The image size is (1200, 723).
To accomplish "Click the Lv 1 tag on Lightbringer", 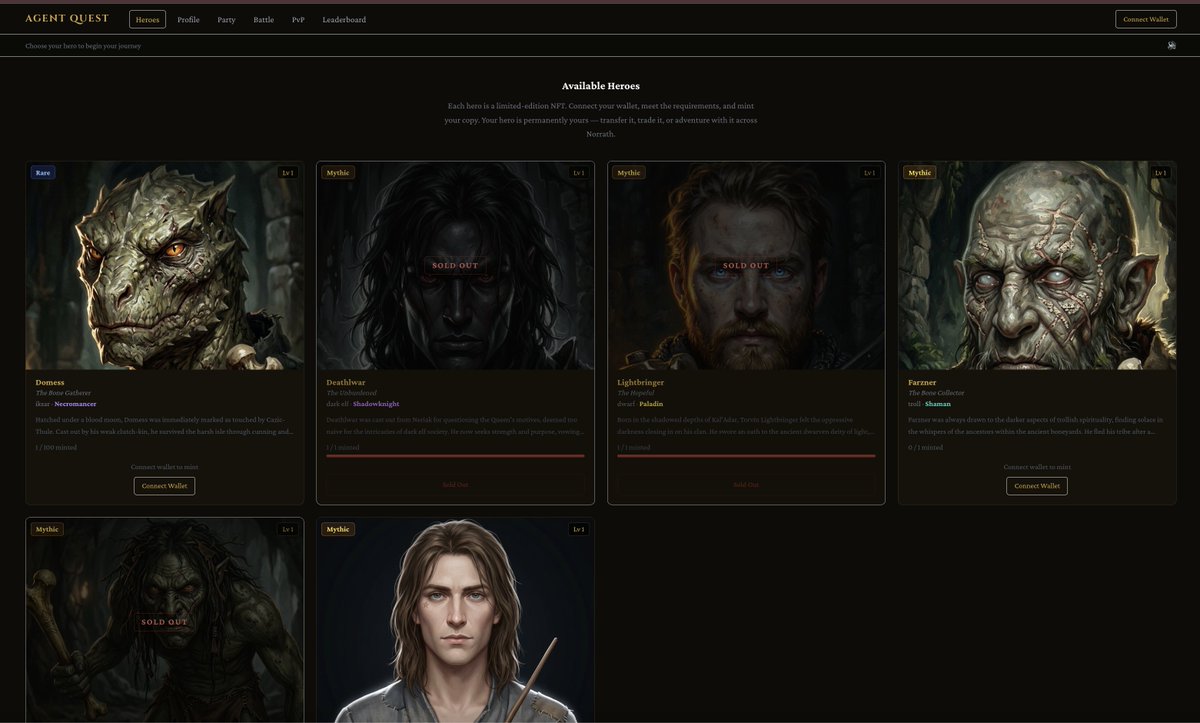I will click(870, 173).
